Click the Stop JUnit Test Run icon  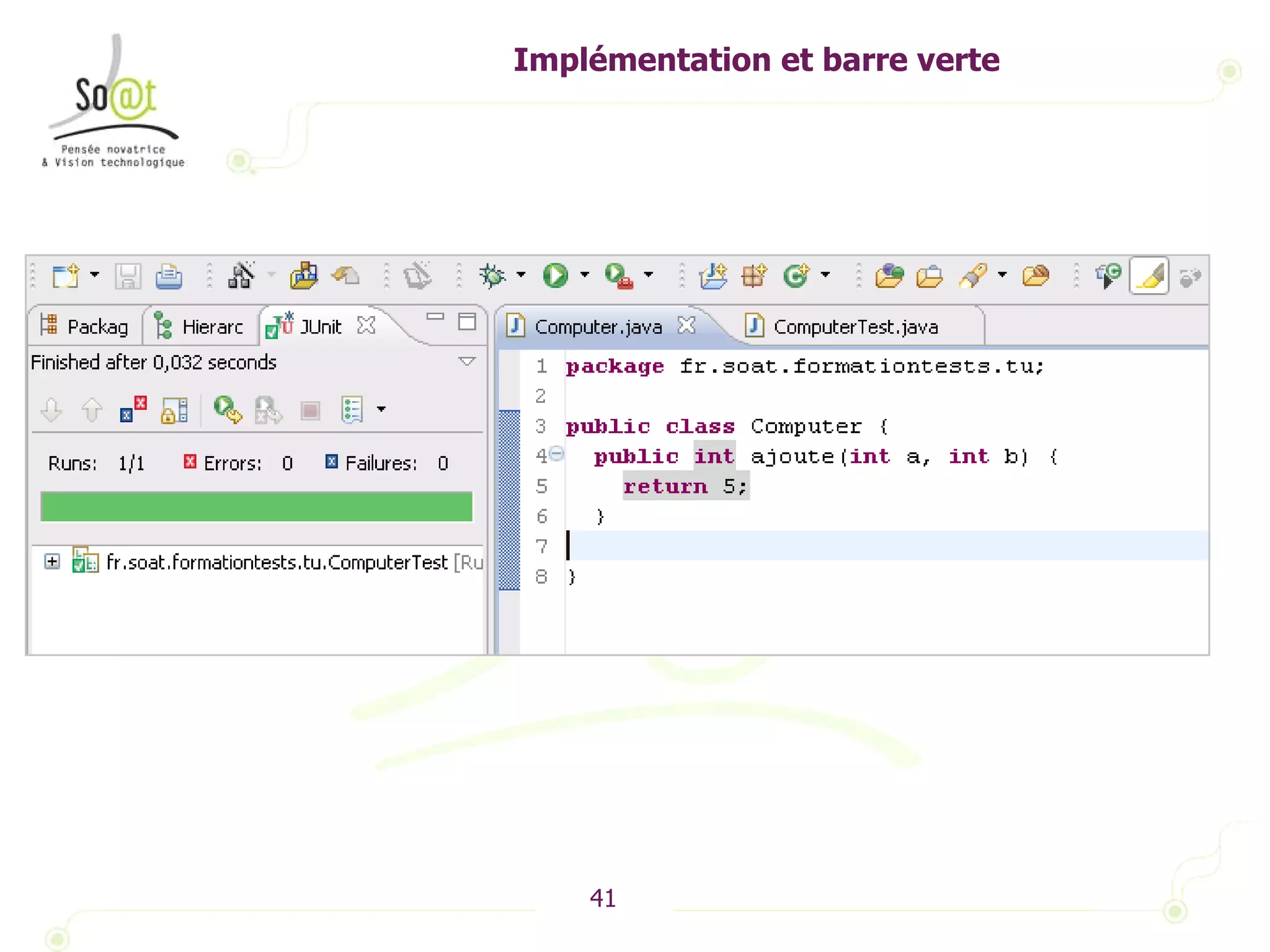coord(310,410)
